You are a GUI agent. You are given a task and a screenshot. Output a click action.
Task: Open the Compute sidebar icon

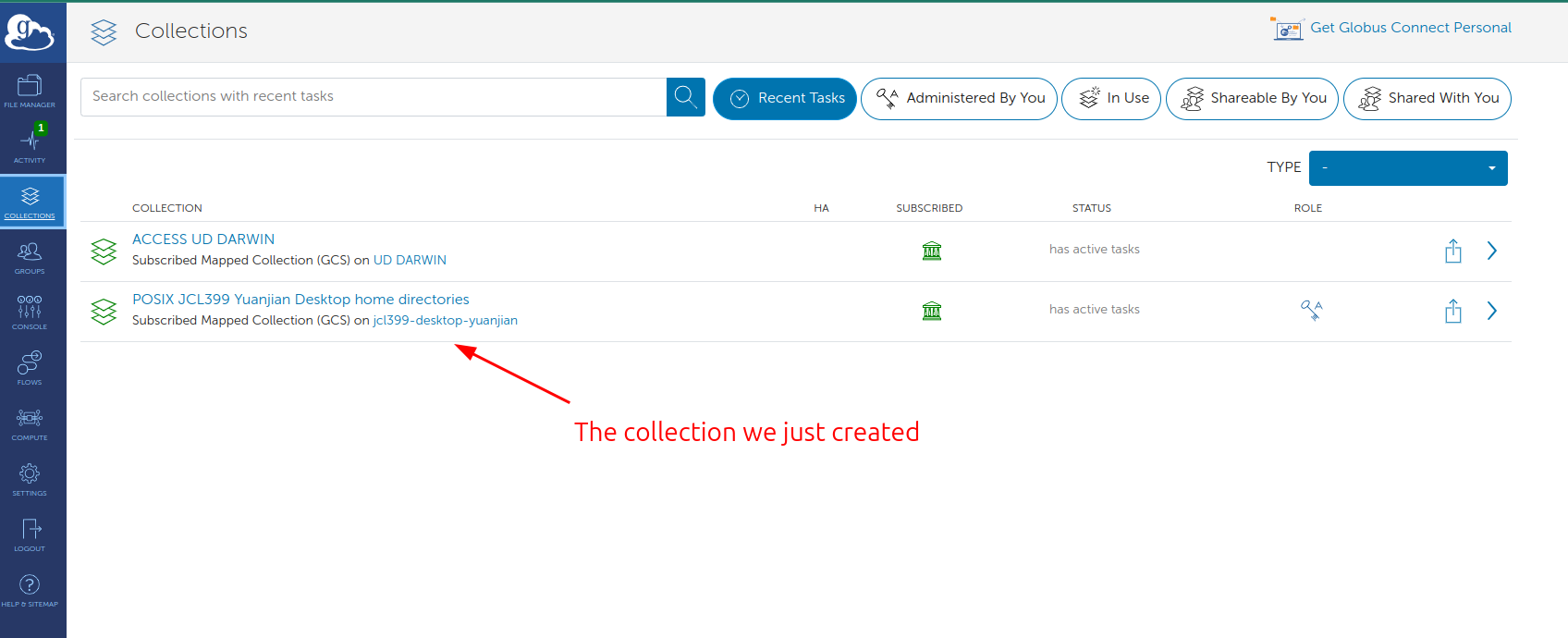click(x=30, y=423)
